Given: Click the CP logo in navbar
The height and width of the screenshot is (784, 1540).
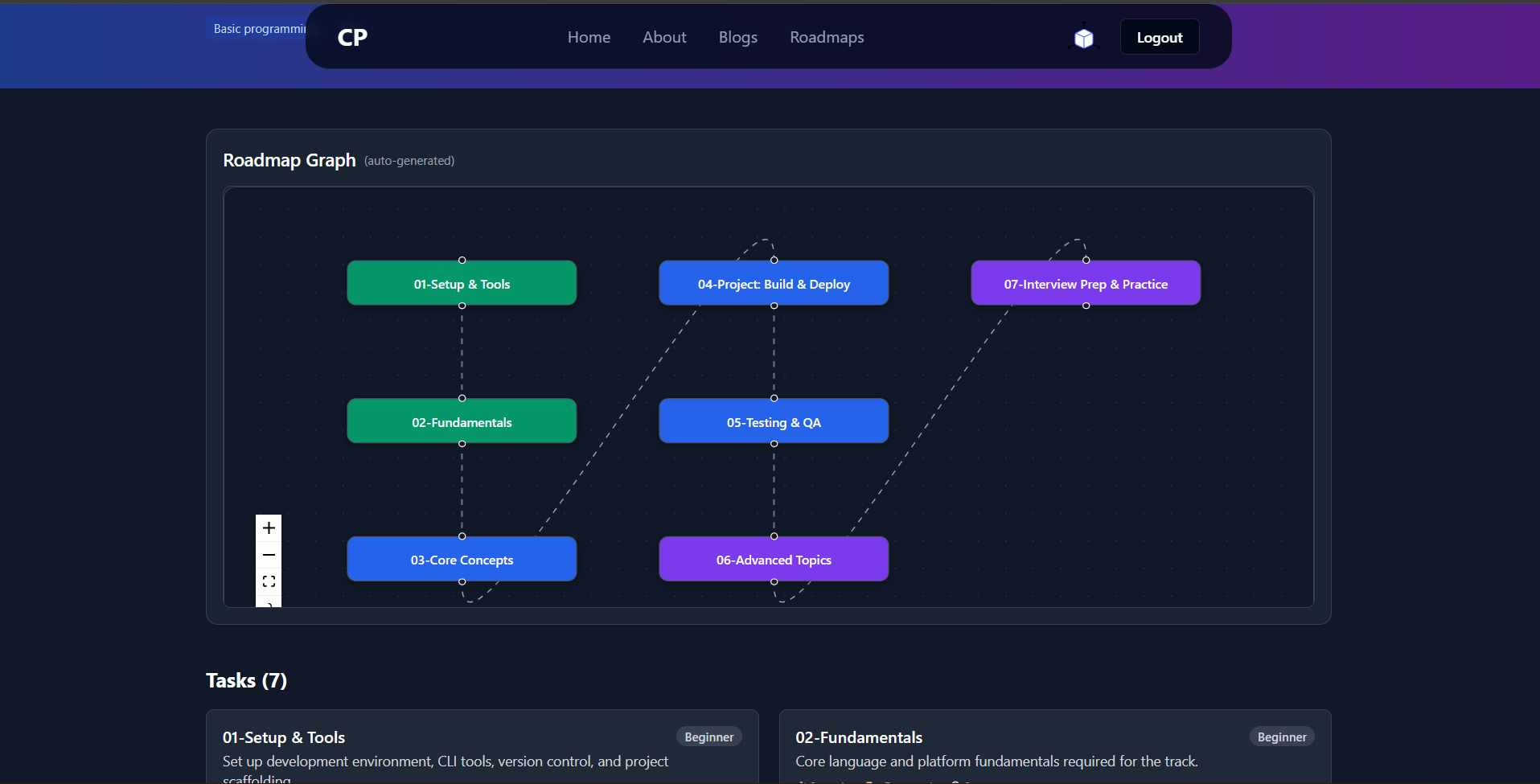Looking at the screenshot, I should point(352,38).
